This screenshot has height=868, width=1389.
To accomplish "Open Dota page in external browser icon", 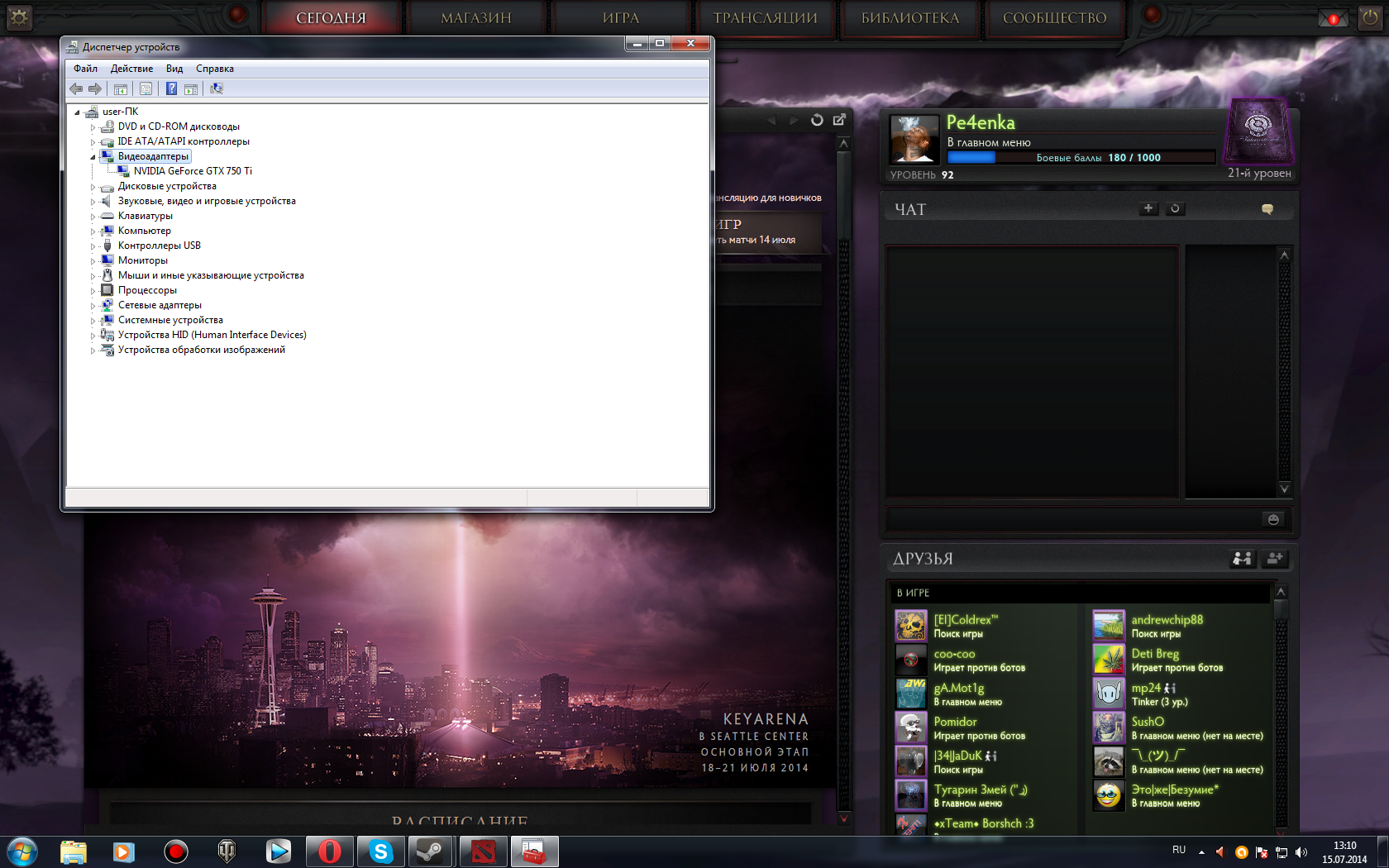I will pyautogui.click(x=839, y=120).
